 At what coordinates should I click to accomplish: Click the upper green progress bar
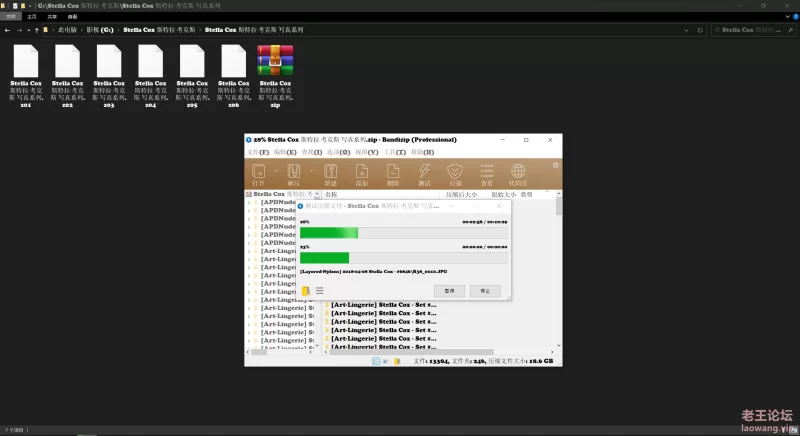(404, 233)
